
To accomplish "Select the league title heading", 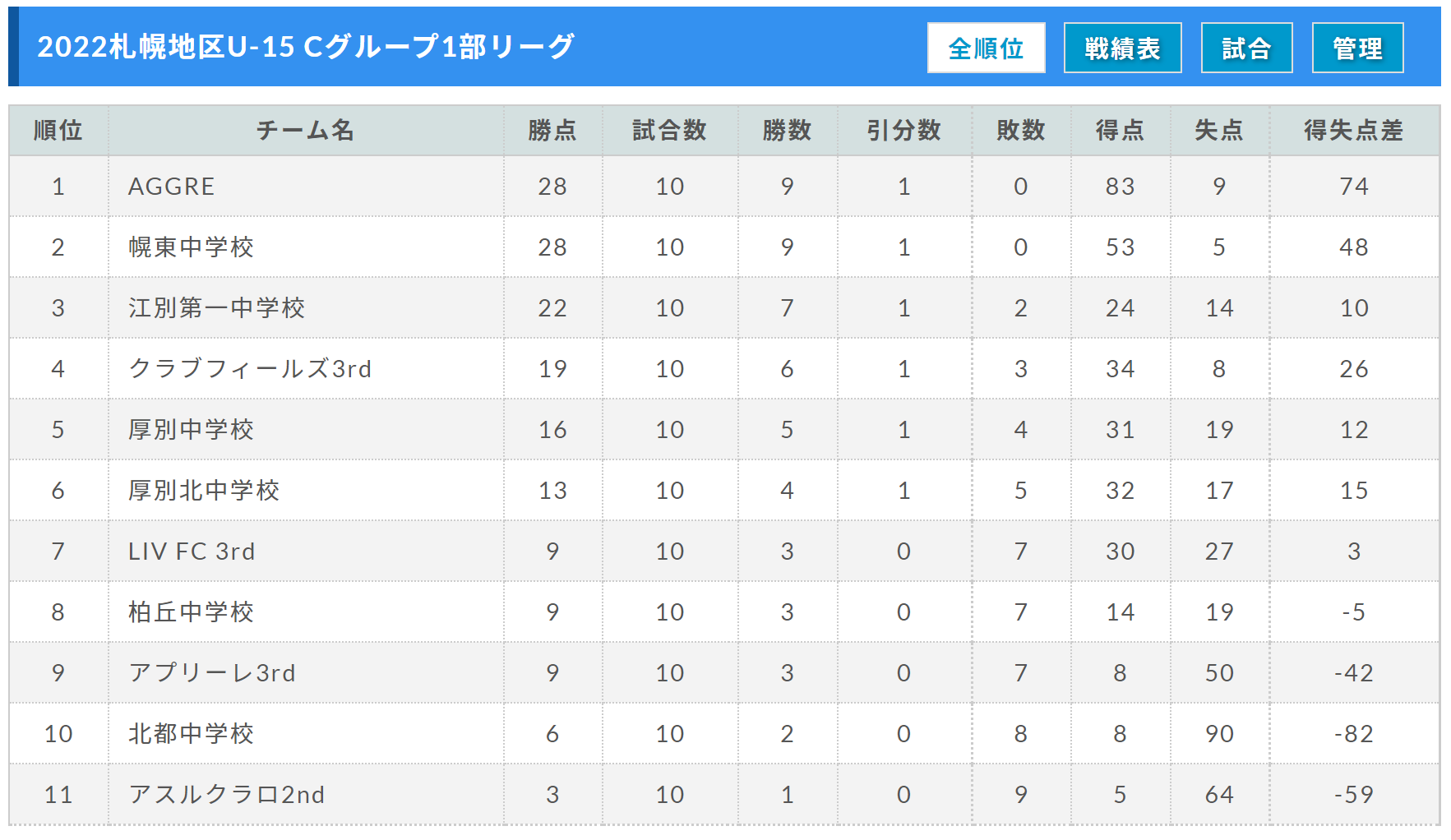I will tap(306, 47).
